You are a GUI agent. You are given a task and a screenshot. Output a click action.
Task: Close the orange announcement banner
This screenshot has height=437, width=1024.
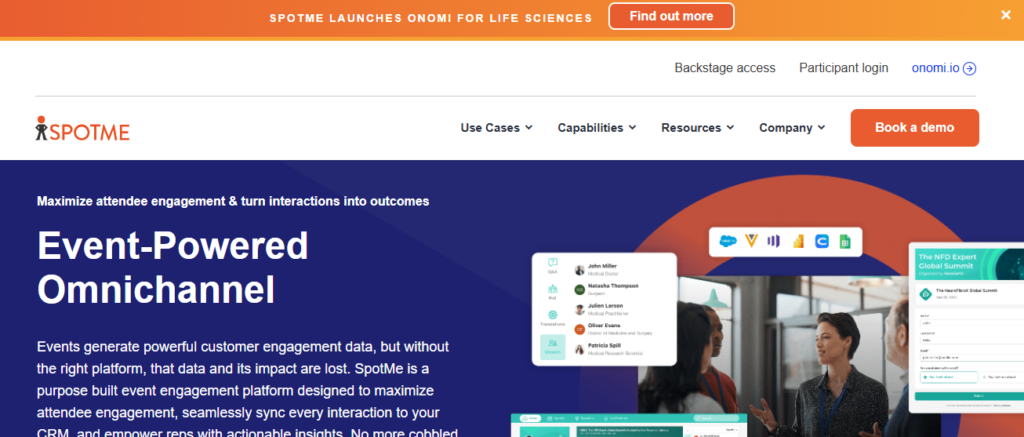click(1006, 15)
